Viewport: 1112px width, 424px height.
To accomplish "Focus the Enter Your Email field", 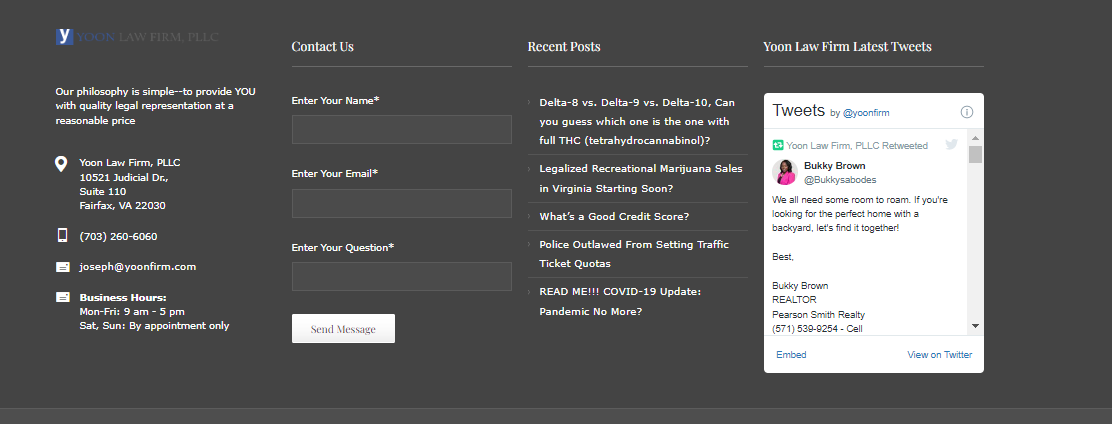I will pos(401,204).
